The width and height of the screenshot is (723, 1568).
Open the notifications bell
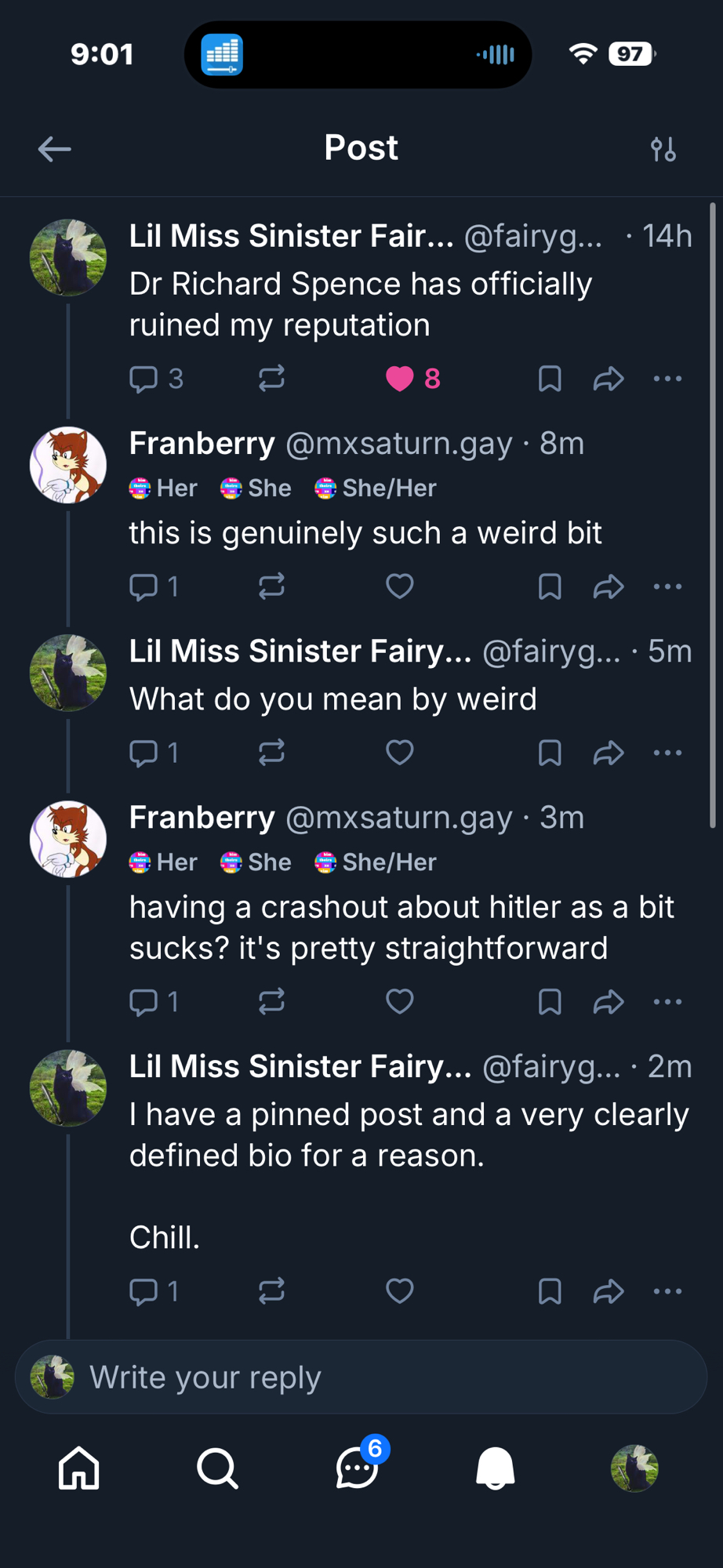(496, 1468)
